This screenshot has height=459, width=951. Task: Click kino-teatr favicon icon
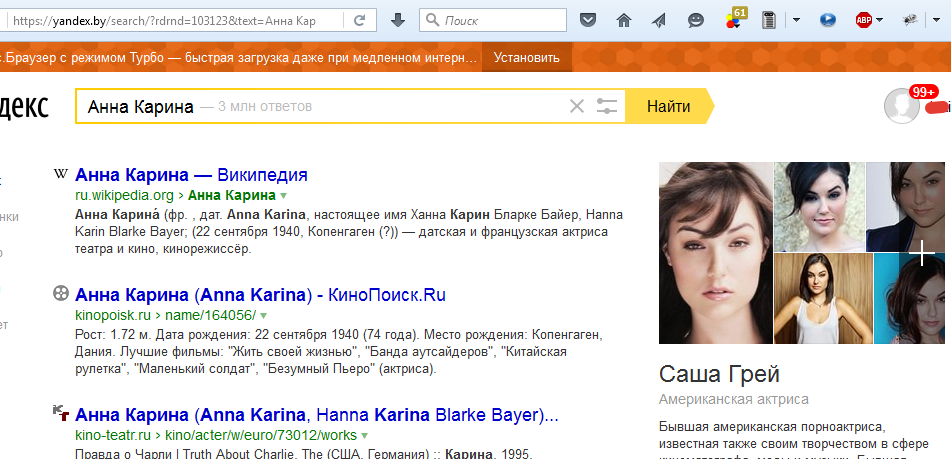(61, 413)
